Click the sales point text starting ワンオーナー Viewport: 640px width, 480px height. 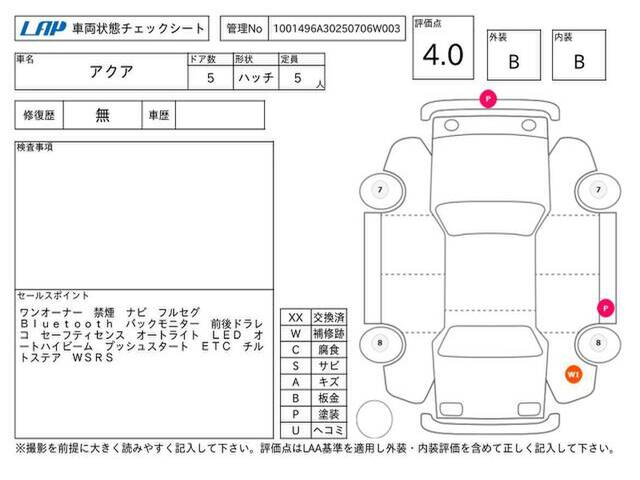[142, 335]
